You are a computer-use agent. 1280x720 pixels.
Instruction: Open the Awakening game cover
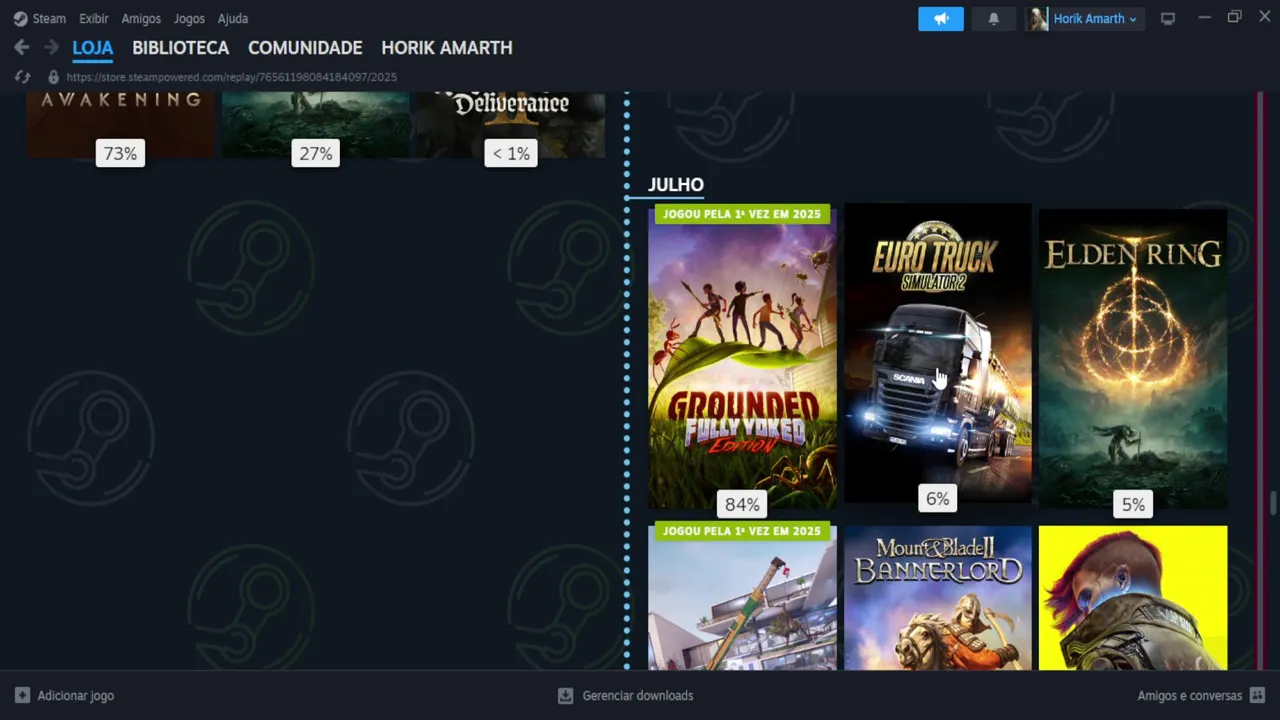pos(120,124)
